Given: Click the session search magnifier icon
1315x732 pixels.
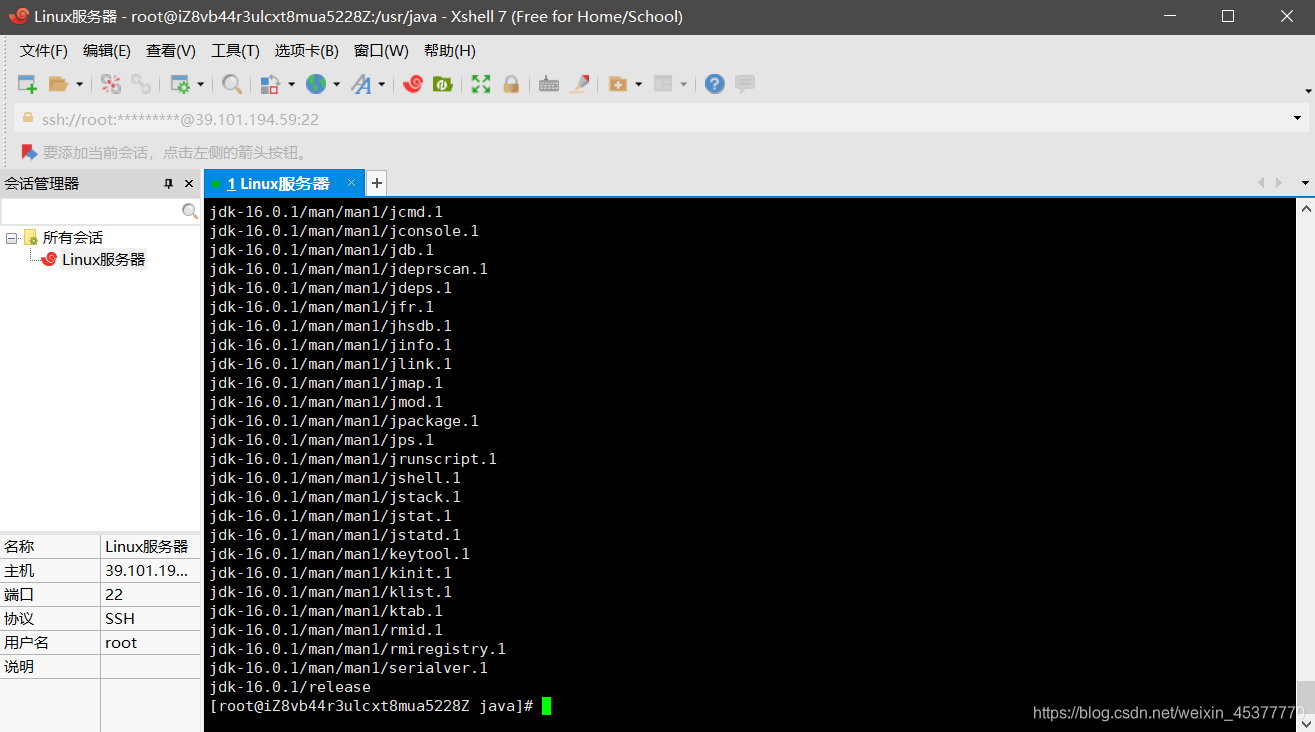Looking at the screenshot, I should 190,212.
